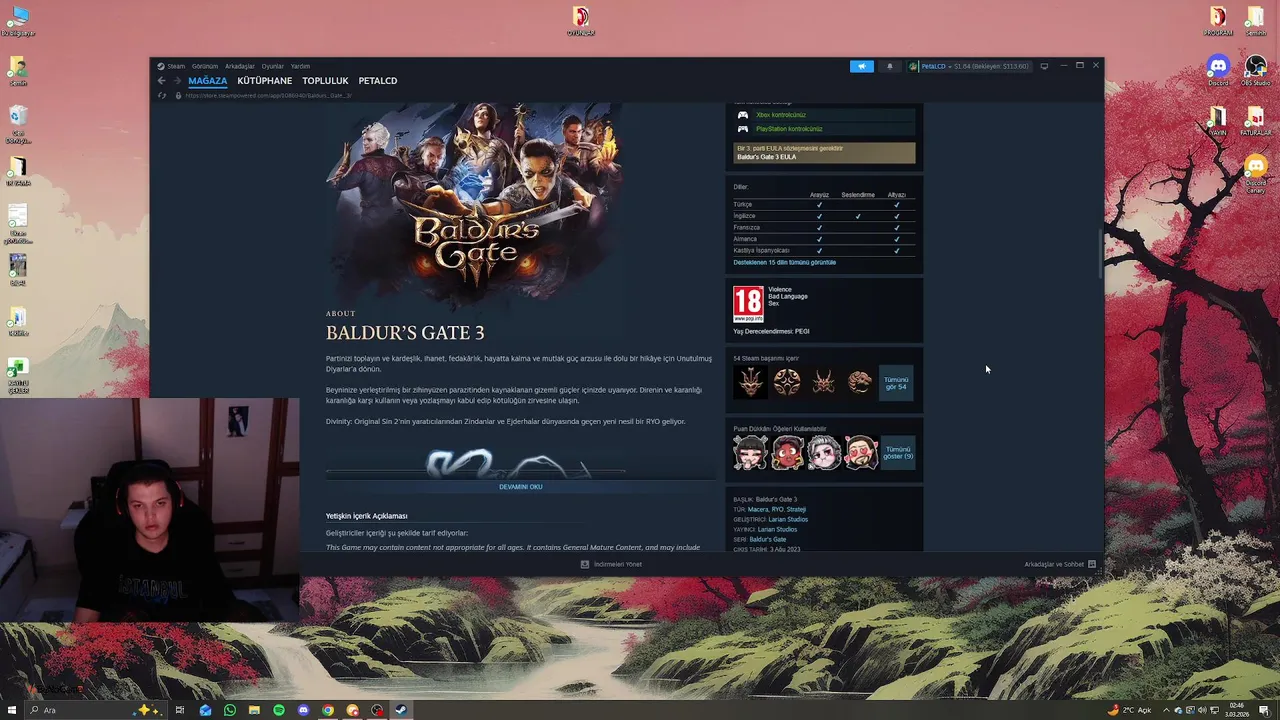Viewport: 1280px width, 720px height.
Task: Open Steam from the Windows taskbar
Action: [401, 710]
